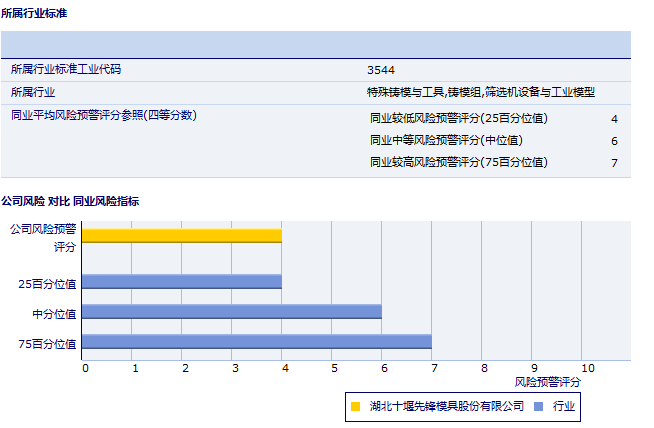Image resolution: width=654 pixels, height=428 pixels.
Task: Select the 所属行业标准工业代码 row label
Action: click(x=72, y=70)
